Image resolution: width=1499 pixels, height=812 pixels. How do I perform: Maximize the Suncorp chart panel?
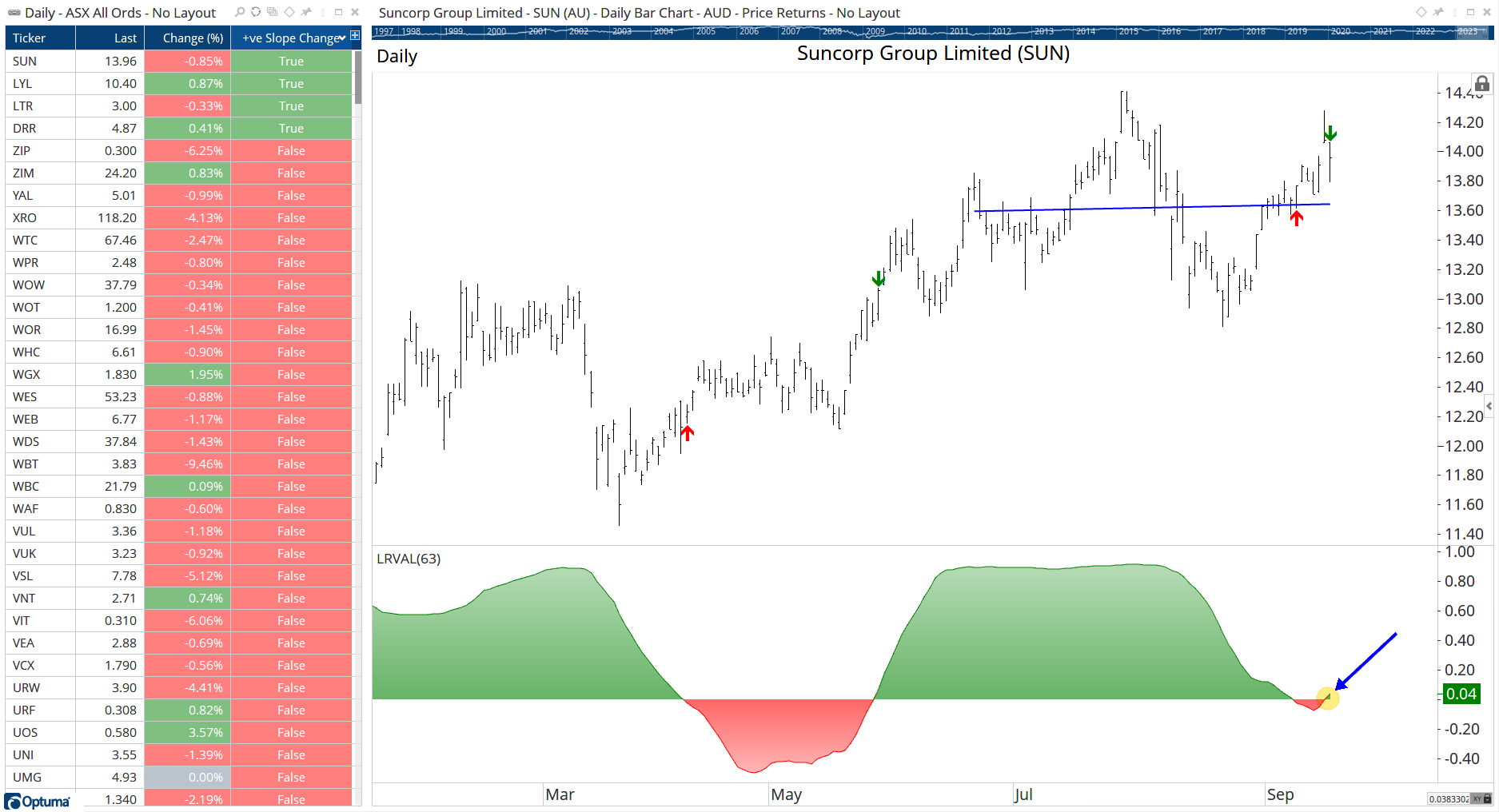(x=1470, y=12)
